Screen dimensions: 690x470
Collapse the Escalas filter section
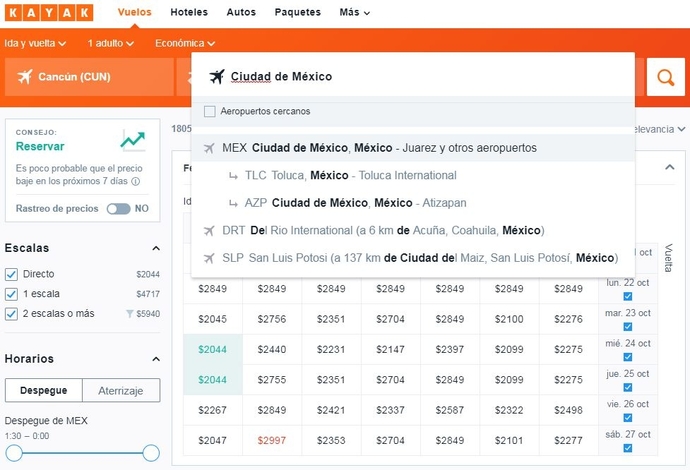(155, 248)
